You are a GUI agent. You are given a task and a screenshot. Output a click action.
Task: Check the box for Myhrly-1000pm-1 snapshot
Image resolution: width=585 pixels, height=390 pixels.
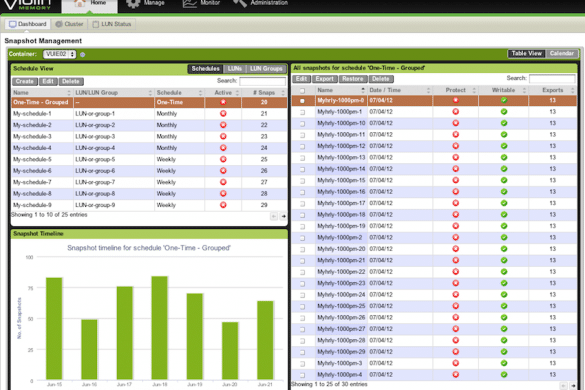(302, 112)
